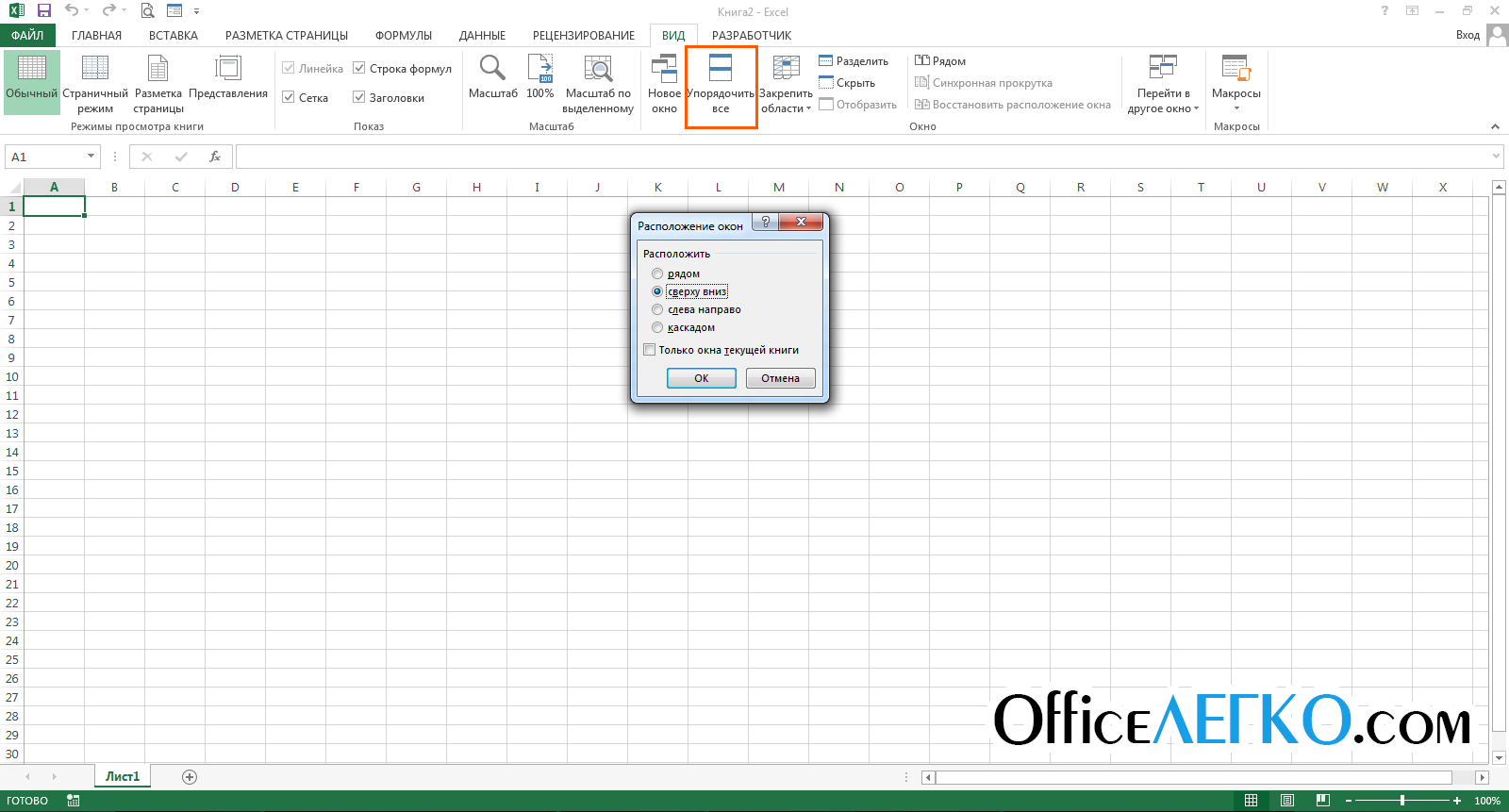Click inside the formula bar field
This screenshot has height=812, width=1509.
tap(863, 157)
